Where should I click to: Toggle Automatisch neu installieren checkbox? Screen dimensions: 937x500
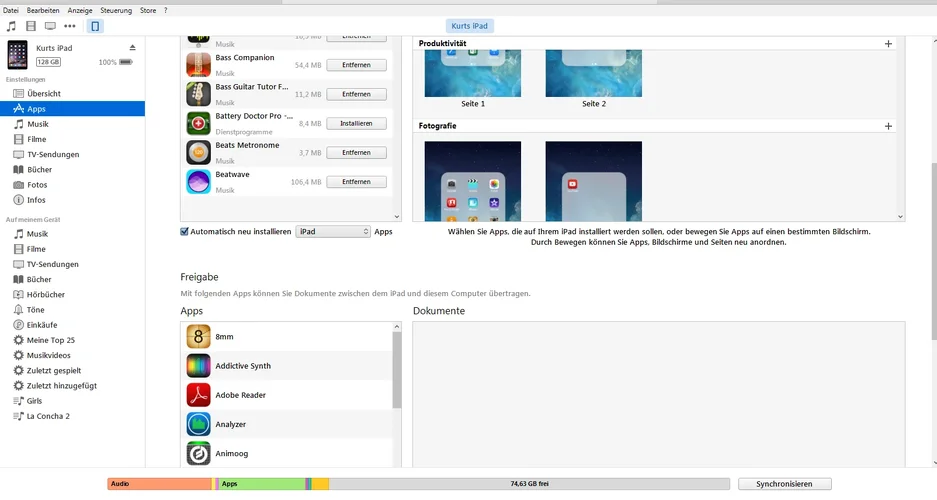point(185,232)
